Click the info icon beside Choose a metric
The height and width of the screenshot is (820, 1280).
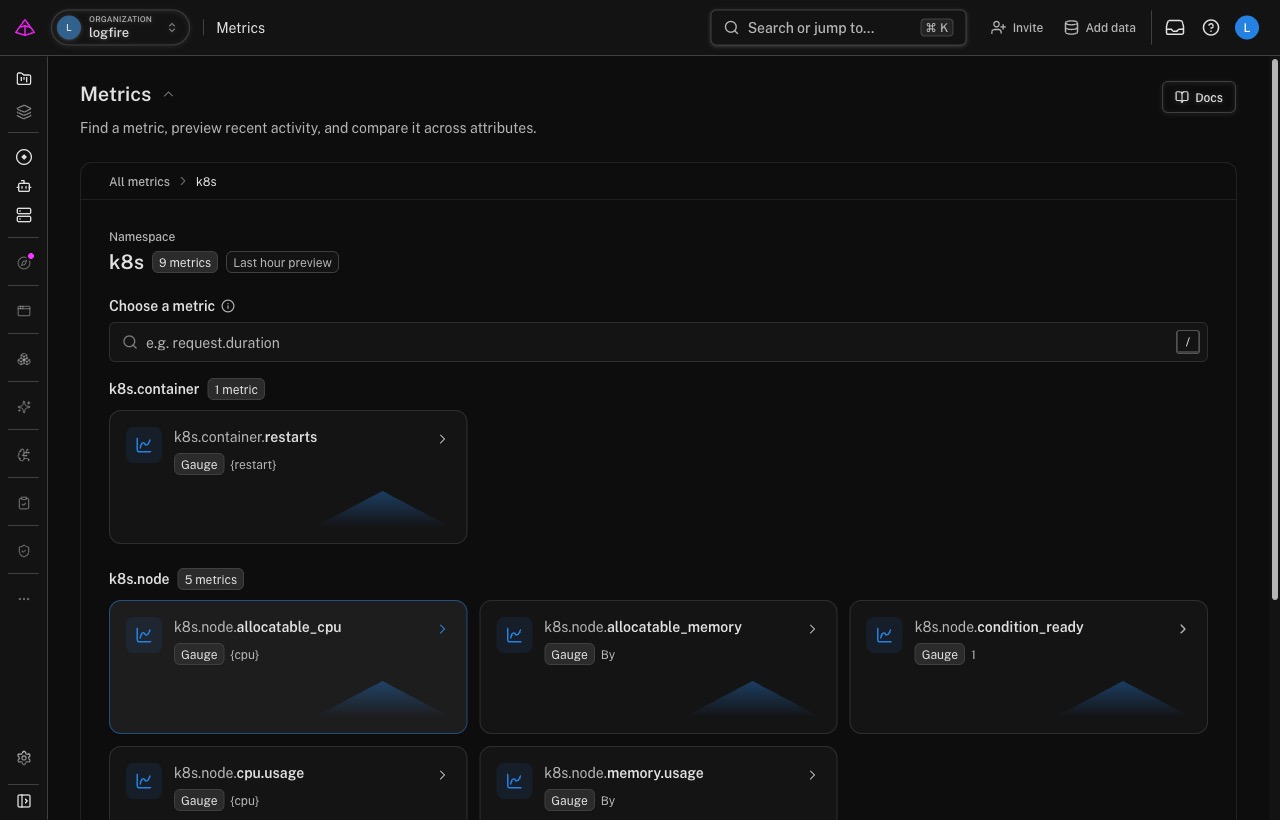228,306
